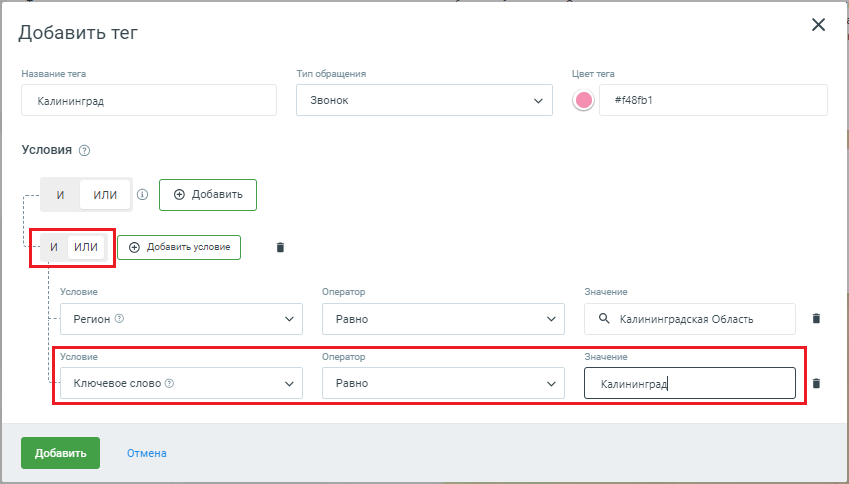This screenshot has width=849, height=484.
Task: Click the help icon next to Условия
Action: pyautogui.click(x=84, y=151)
